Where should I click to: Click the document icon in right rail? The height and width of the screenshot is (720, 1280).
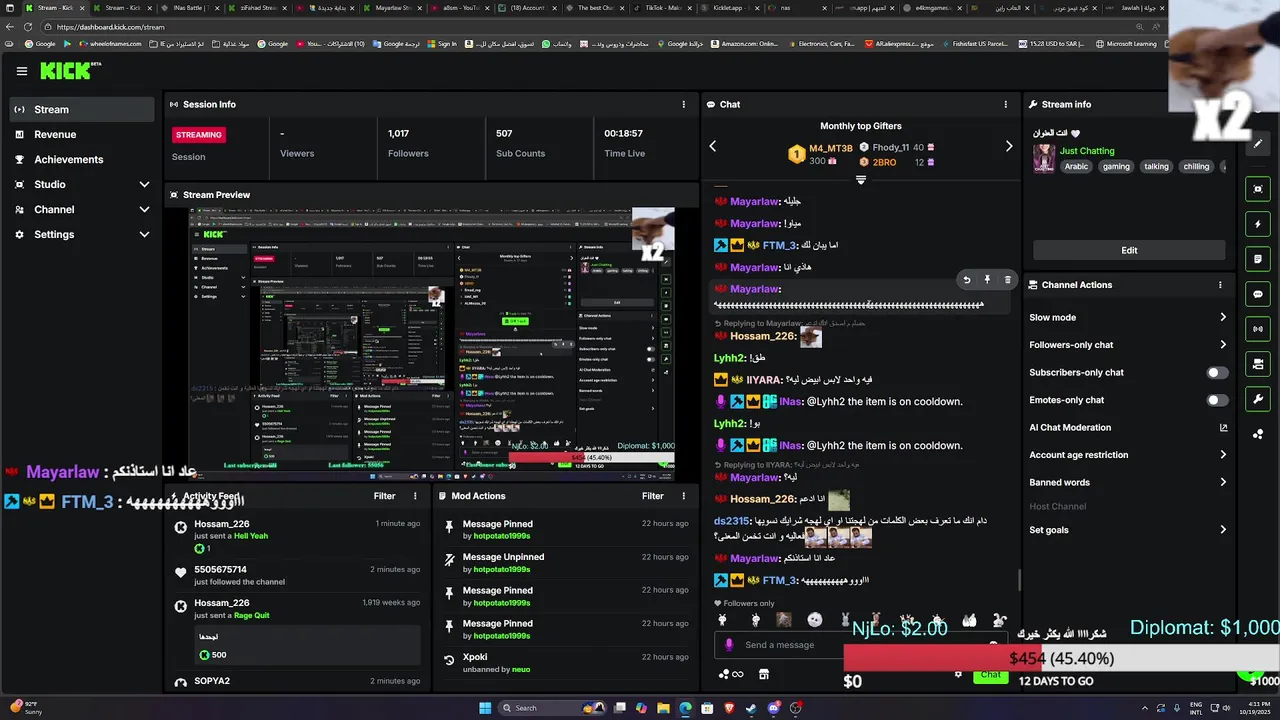point(1258,259)
